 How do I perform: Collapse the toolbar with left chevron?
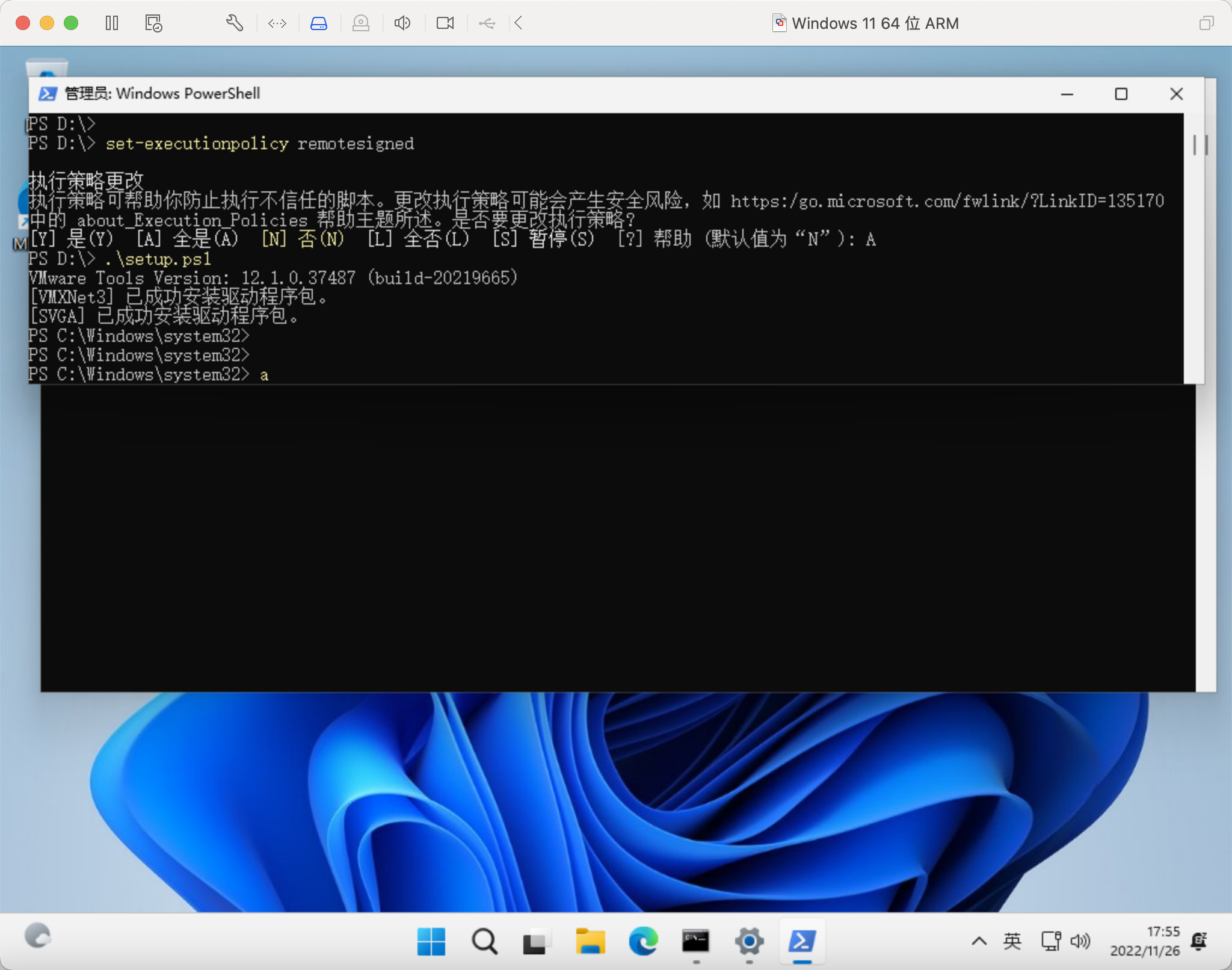coord(519,23)
